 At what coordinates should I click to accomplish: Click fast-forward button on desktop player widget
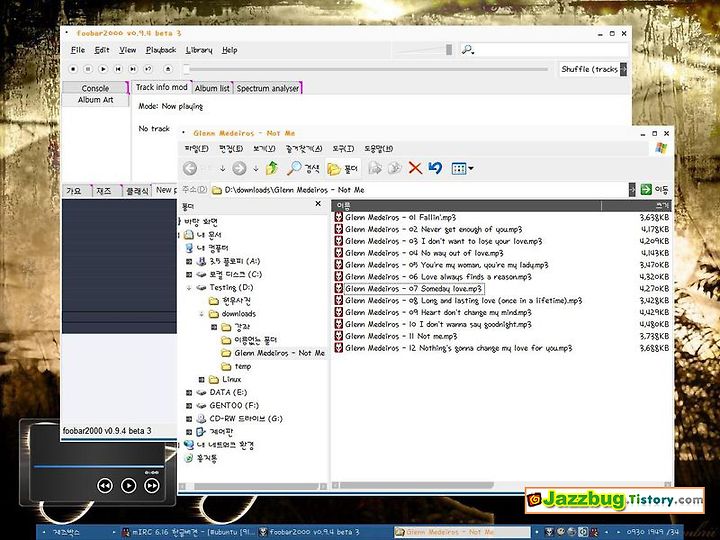click(x=152, y=485)
